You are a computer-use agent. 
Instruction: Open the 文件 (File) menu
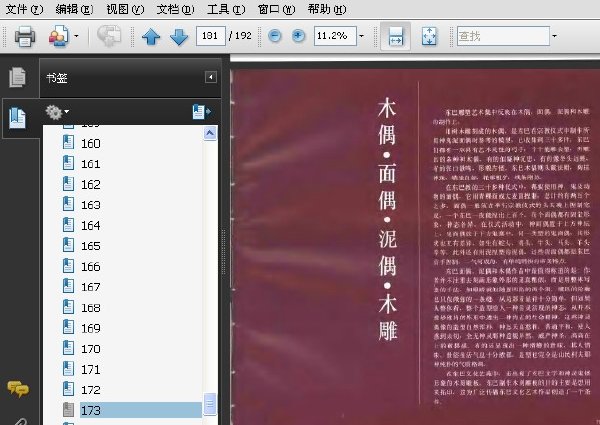[24, 9]
